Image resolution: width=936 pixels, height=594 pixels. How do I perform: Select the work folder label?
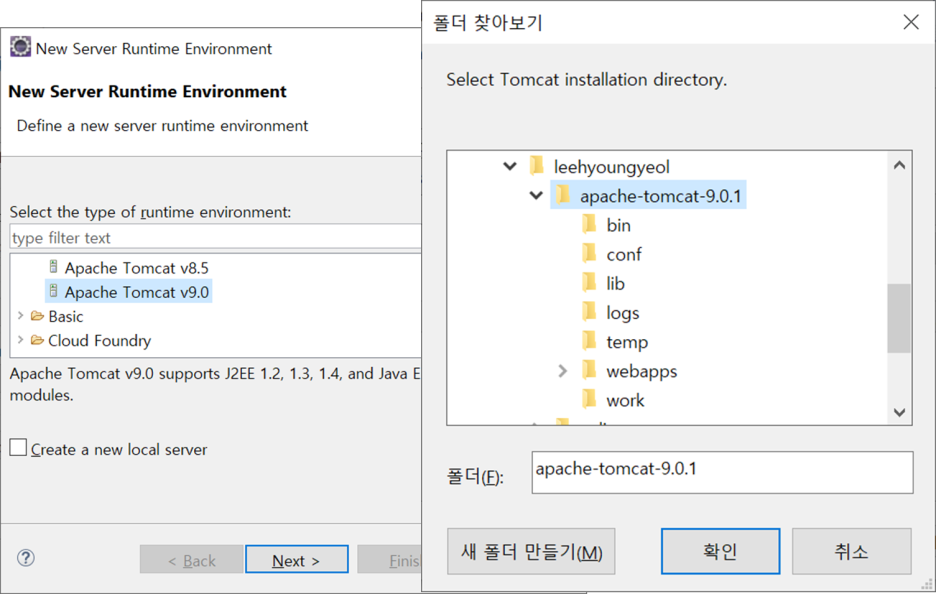click(625, 400)
